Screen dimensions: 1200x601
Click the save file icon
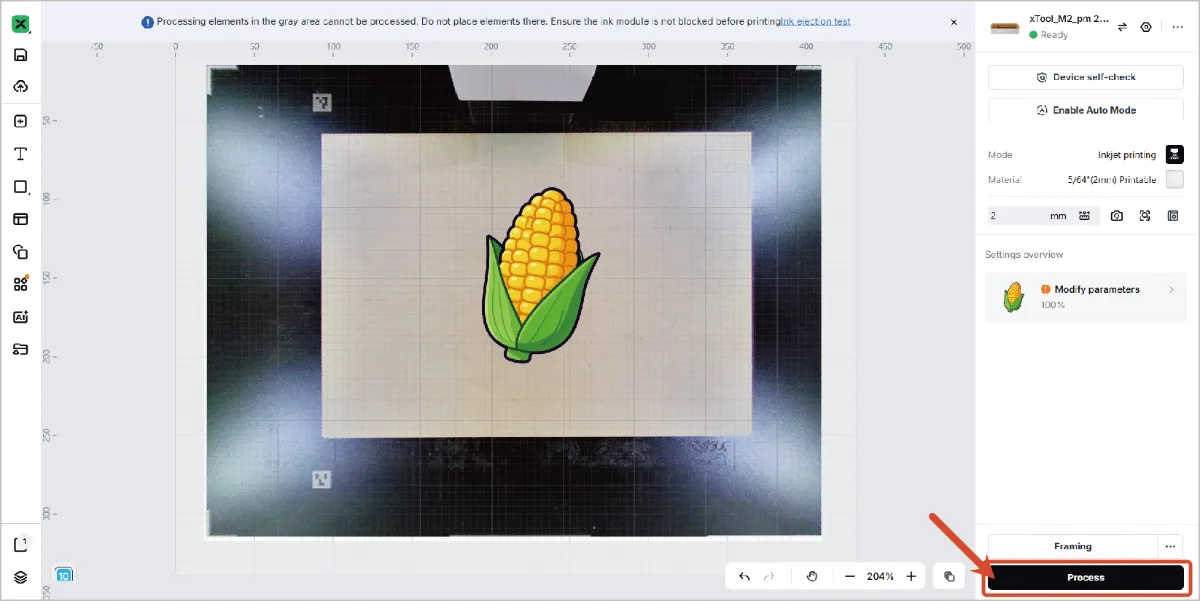pyautogui.click(x=20, y=56)
